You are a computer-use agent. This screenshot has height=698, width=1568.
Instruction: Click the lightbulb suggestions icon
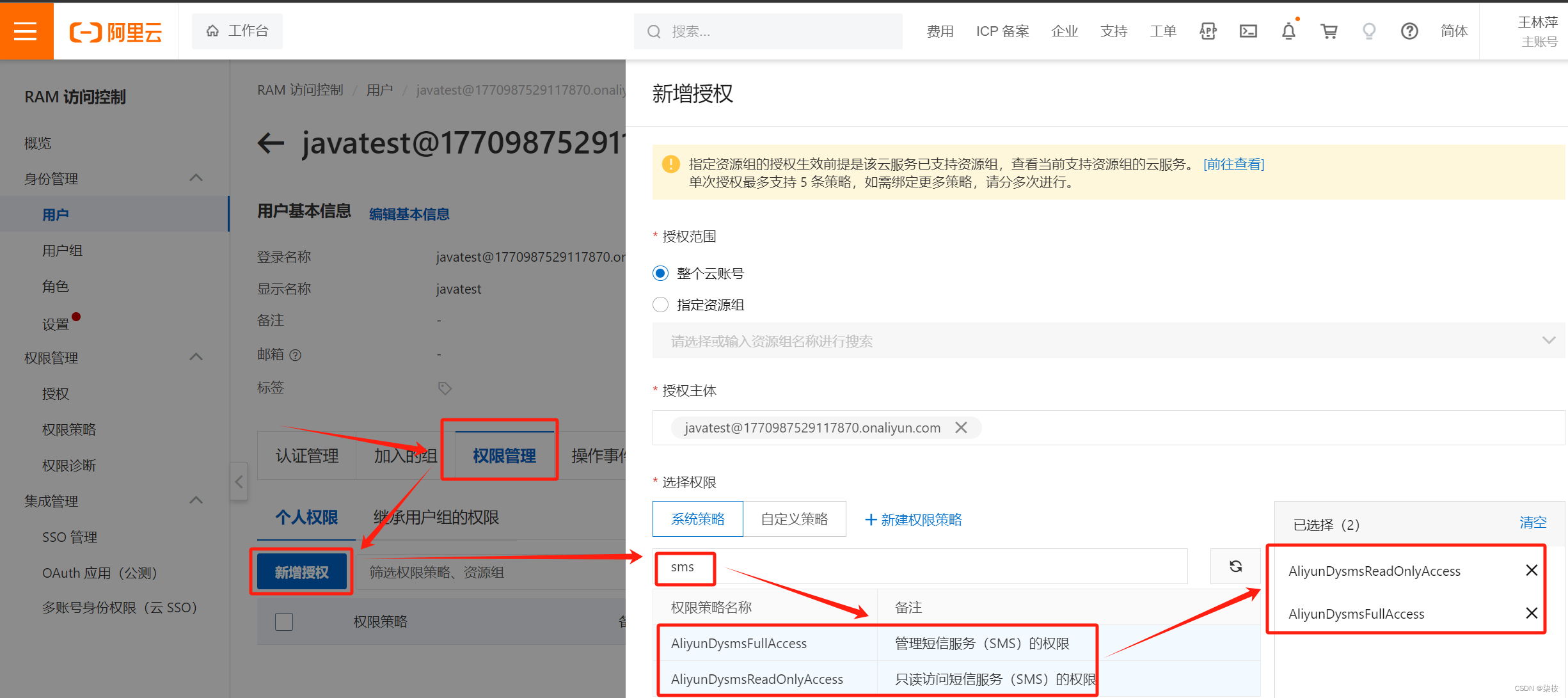(1369, 31)
